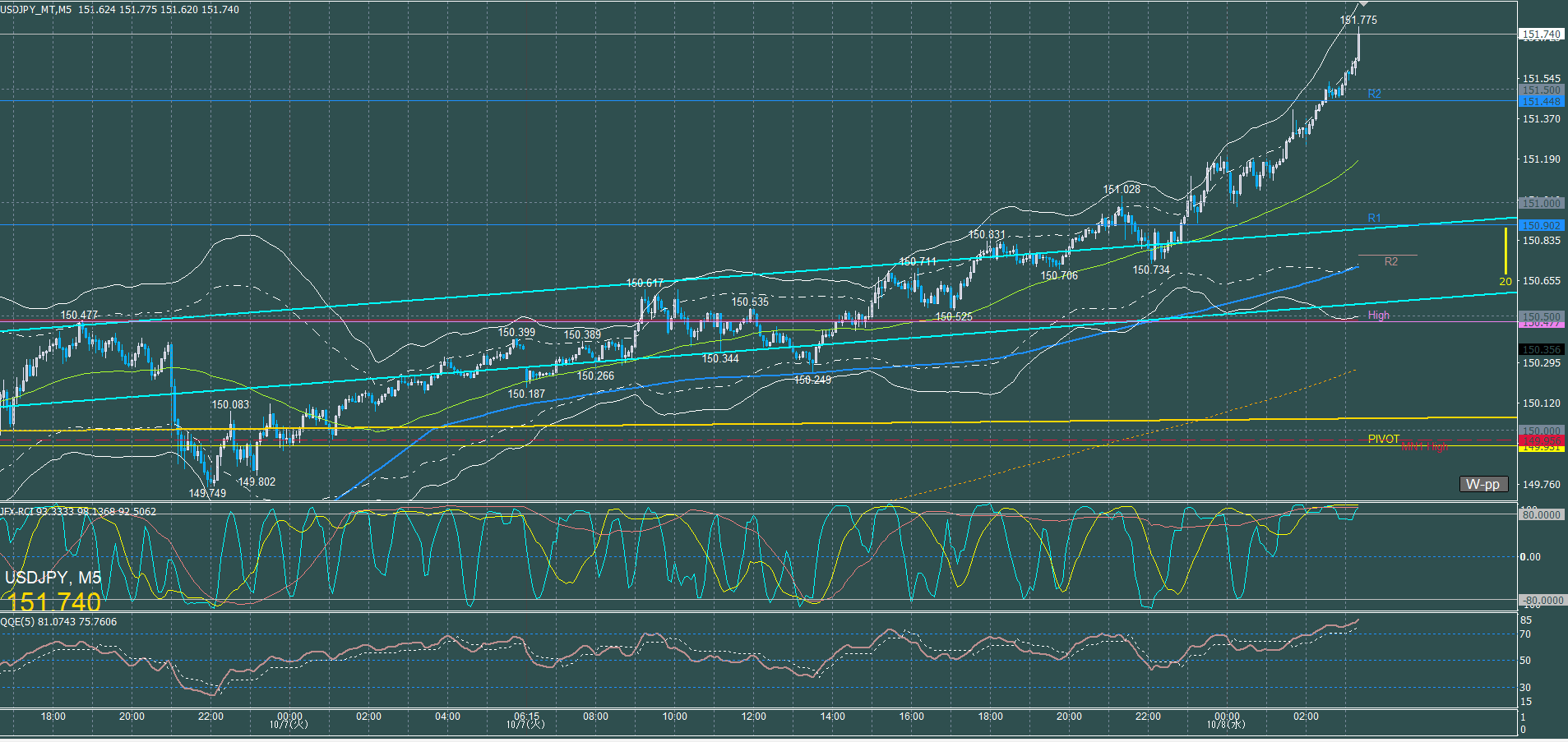Image resolution: width=1568 pixels, height=742 pixels.
Task: Click the red MN1 High label
Action: (1423, 446)
